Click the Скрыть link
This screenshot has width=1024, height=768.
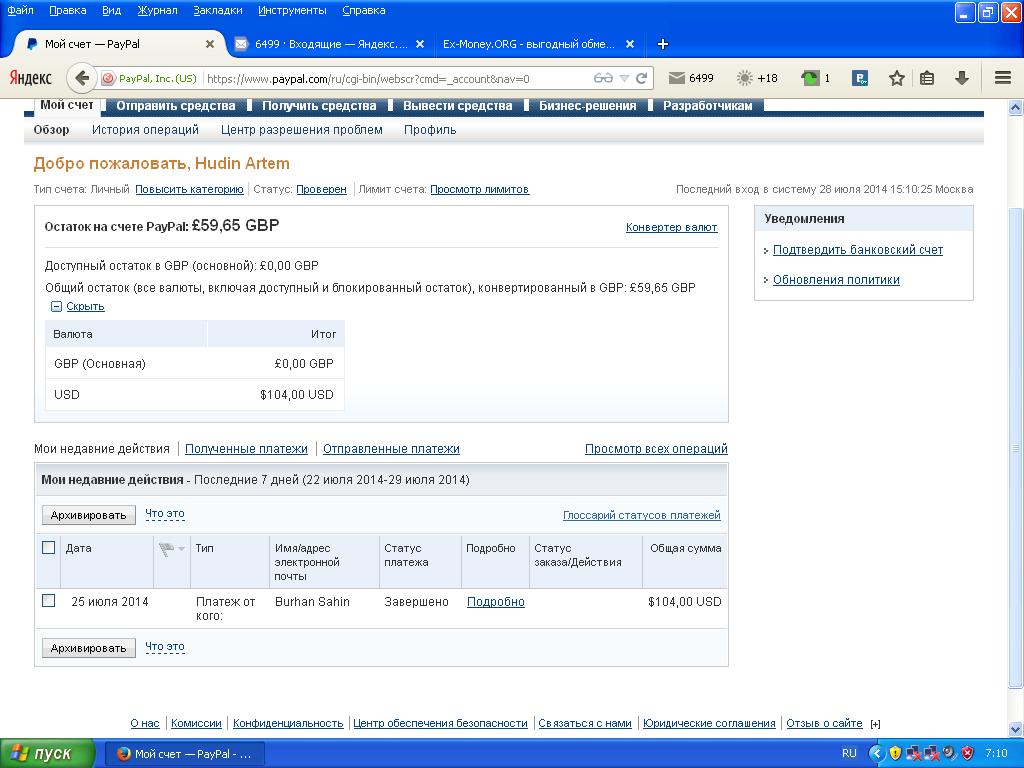86,306
